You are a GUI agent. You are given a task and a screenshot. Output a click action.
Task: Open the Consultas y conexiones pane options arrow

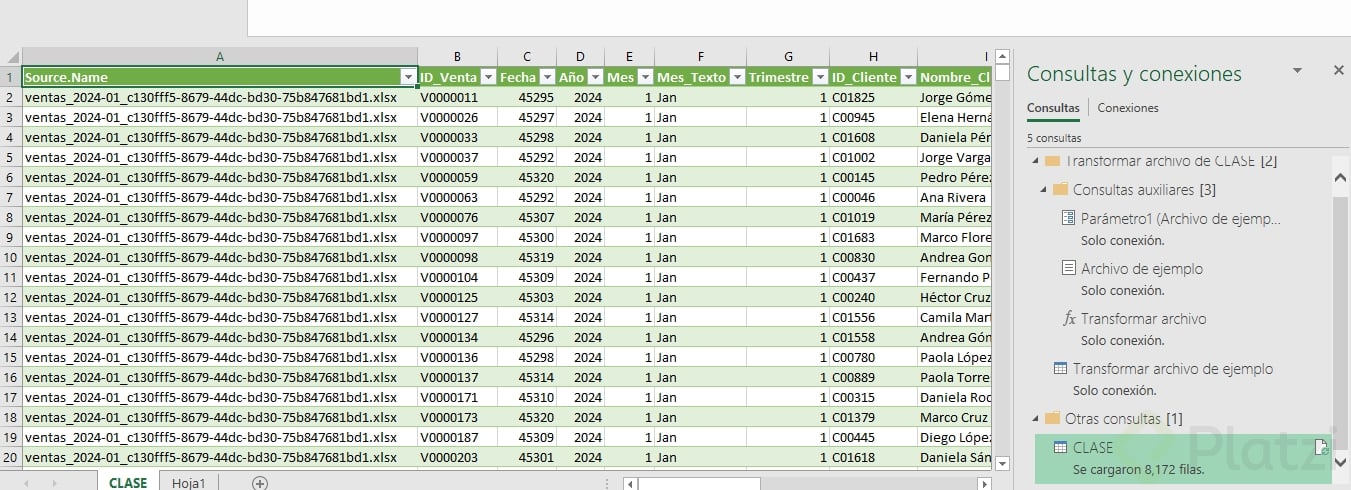click(x=1297, y=71)
